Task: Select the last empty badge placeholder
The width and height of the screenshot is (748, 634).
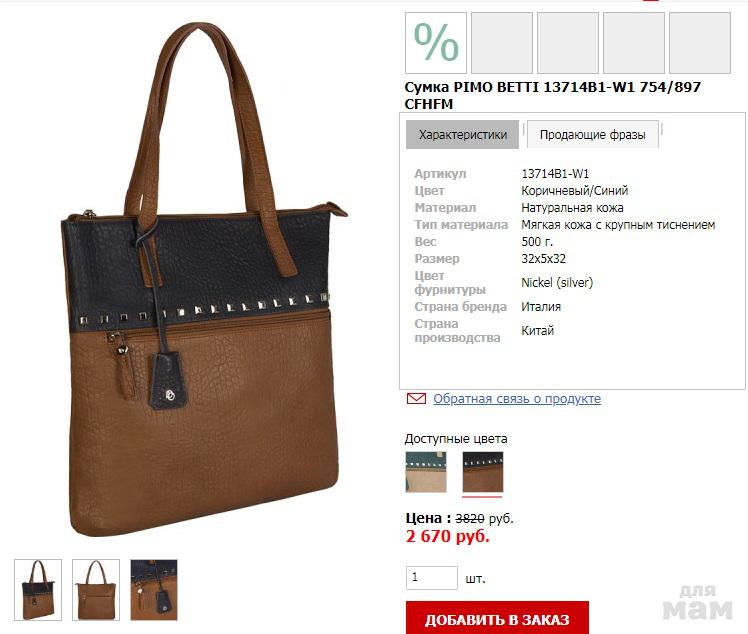Action: 700,43
